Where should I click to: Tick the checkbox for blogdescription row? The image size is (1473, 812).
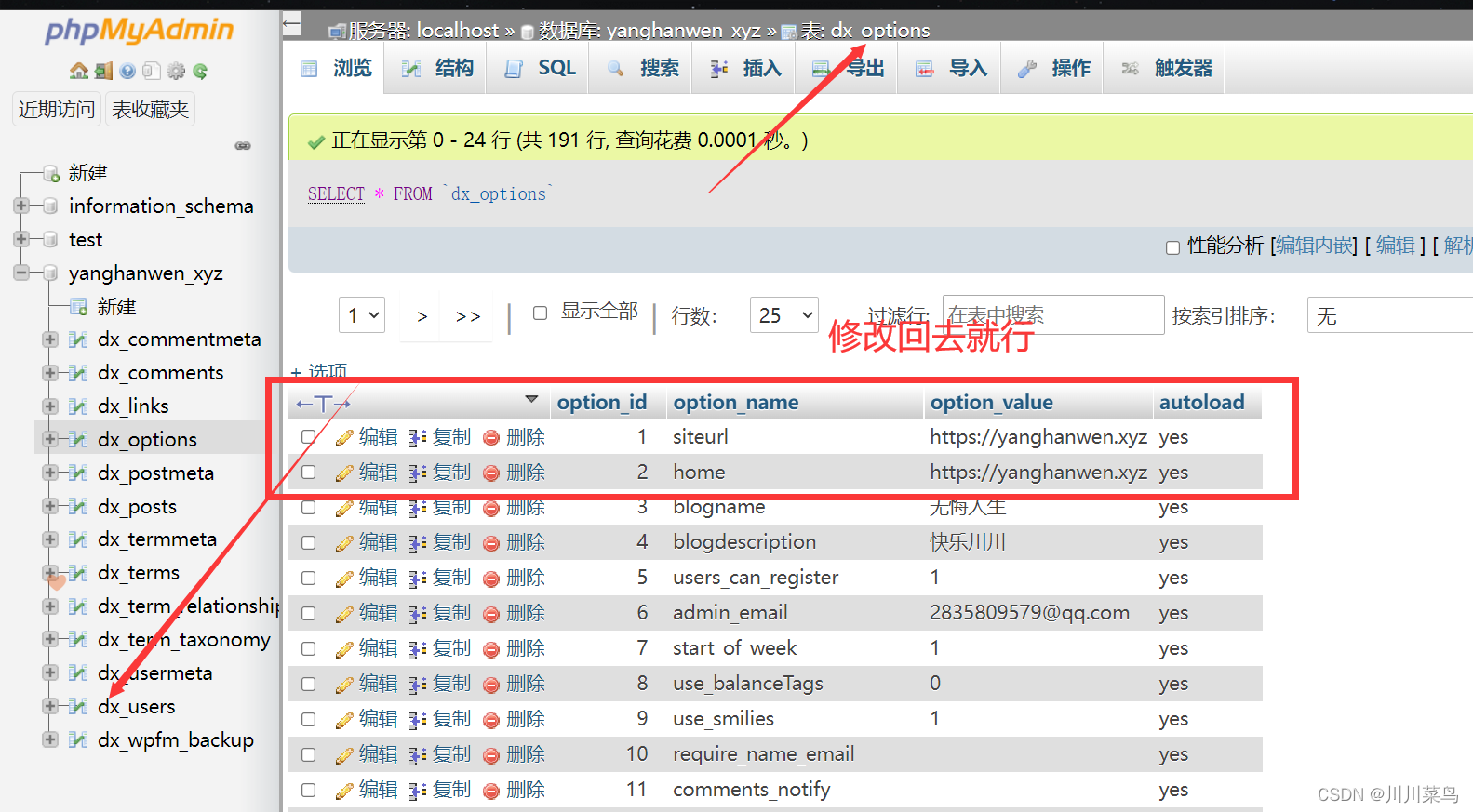click(x=309, y=543)
